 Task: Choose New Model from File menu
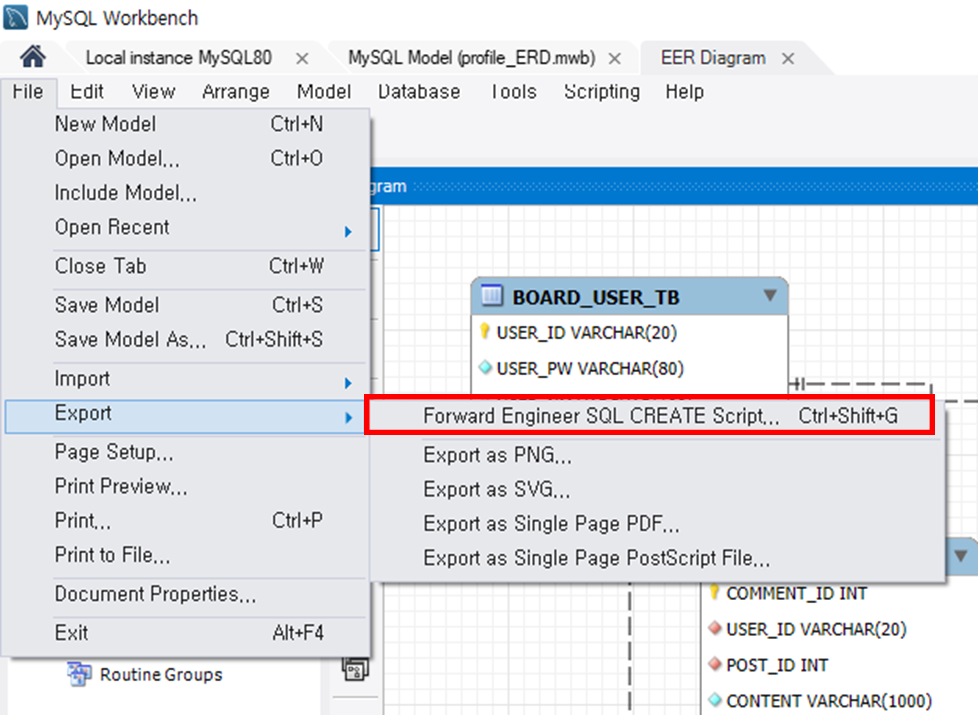click(186, 124)
